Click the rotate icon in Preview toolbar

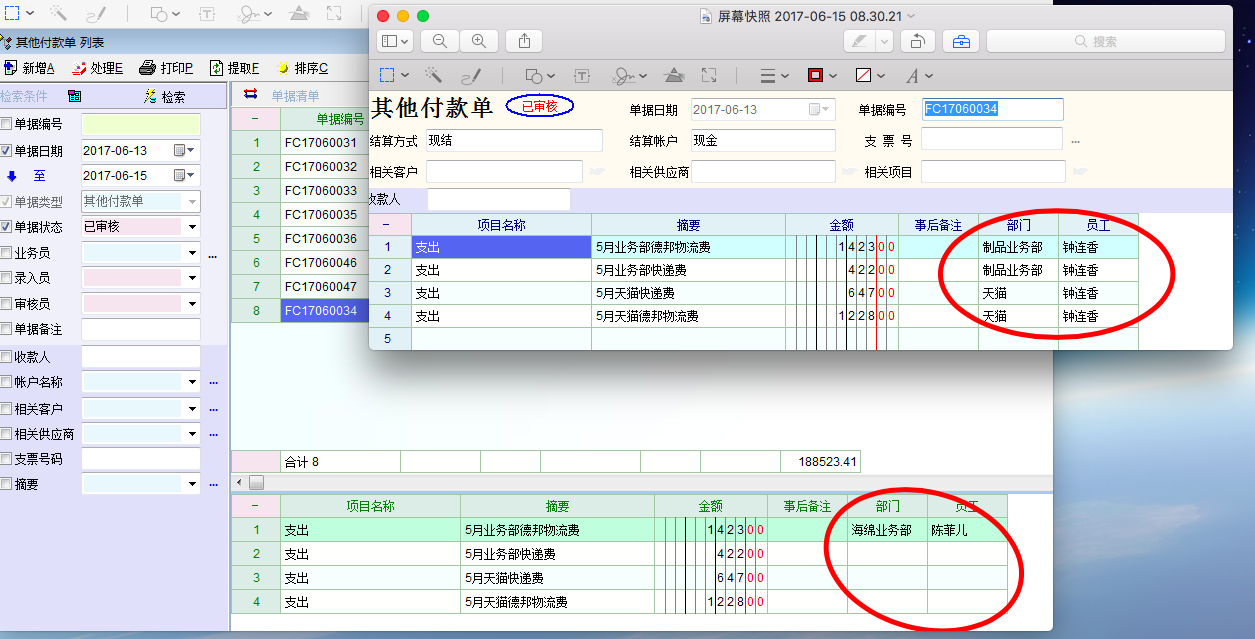click(x=917, y=41)
